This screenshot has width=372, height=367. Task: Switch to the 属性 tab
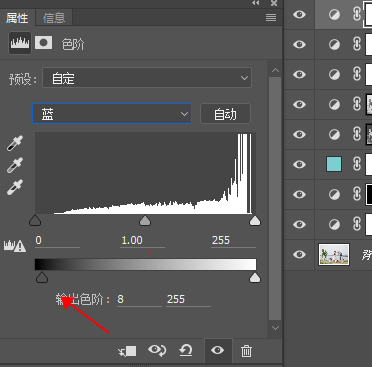(17, 18)
